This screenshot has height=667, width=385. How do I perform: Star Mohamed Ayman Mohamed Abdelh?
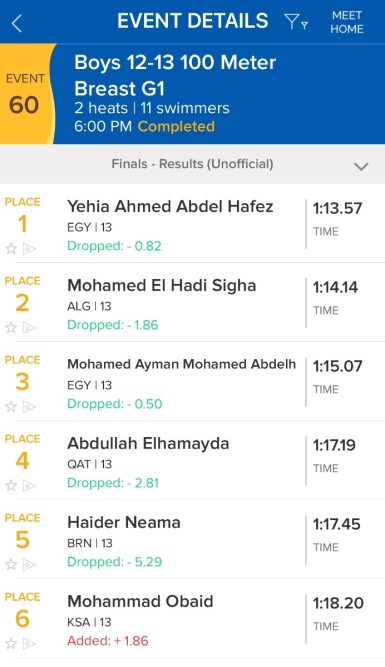pos(11,407)
